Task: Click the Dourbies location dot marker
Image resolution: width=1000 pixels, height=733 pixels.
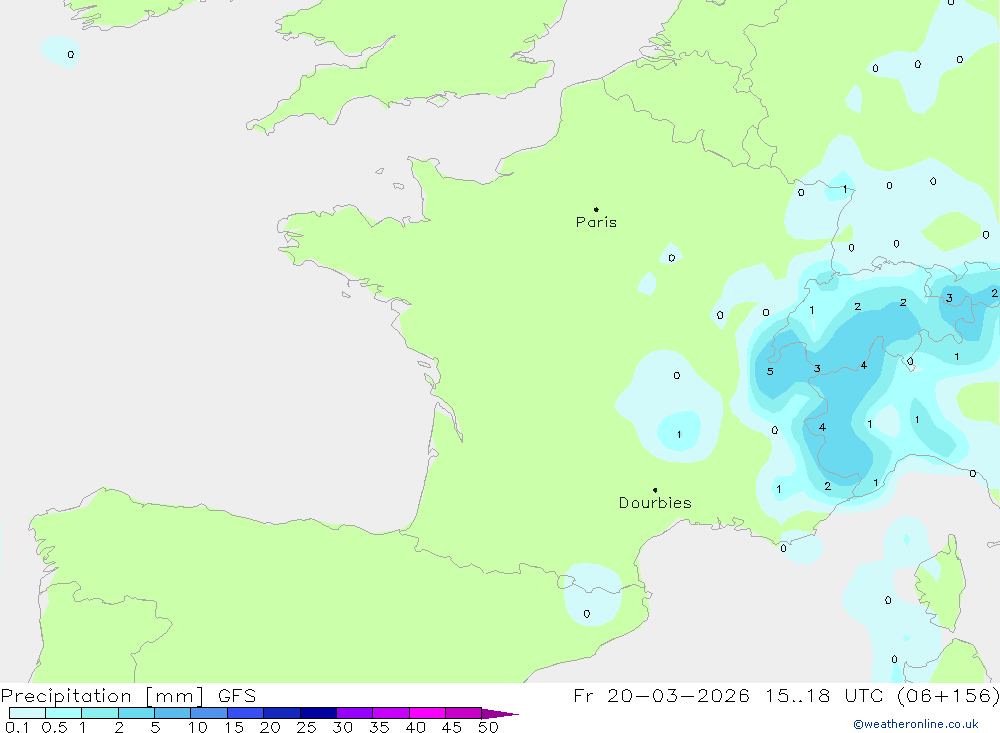Action: pyautogui.click(x=655, y=490)
